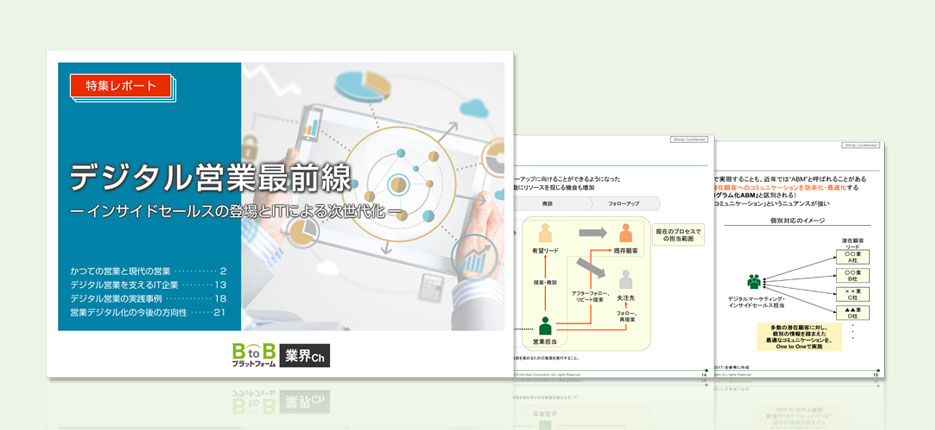
Task: Click the フォローアップ process step arrow
Action: point(623,203)
